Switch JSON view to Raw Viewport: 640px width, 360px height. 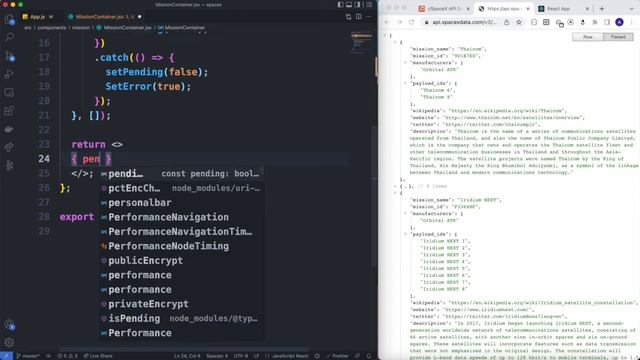tap(588, 37)
